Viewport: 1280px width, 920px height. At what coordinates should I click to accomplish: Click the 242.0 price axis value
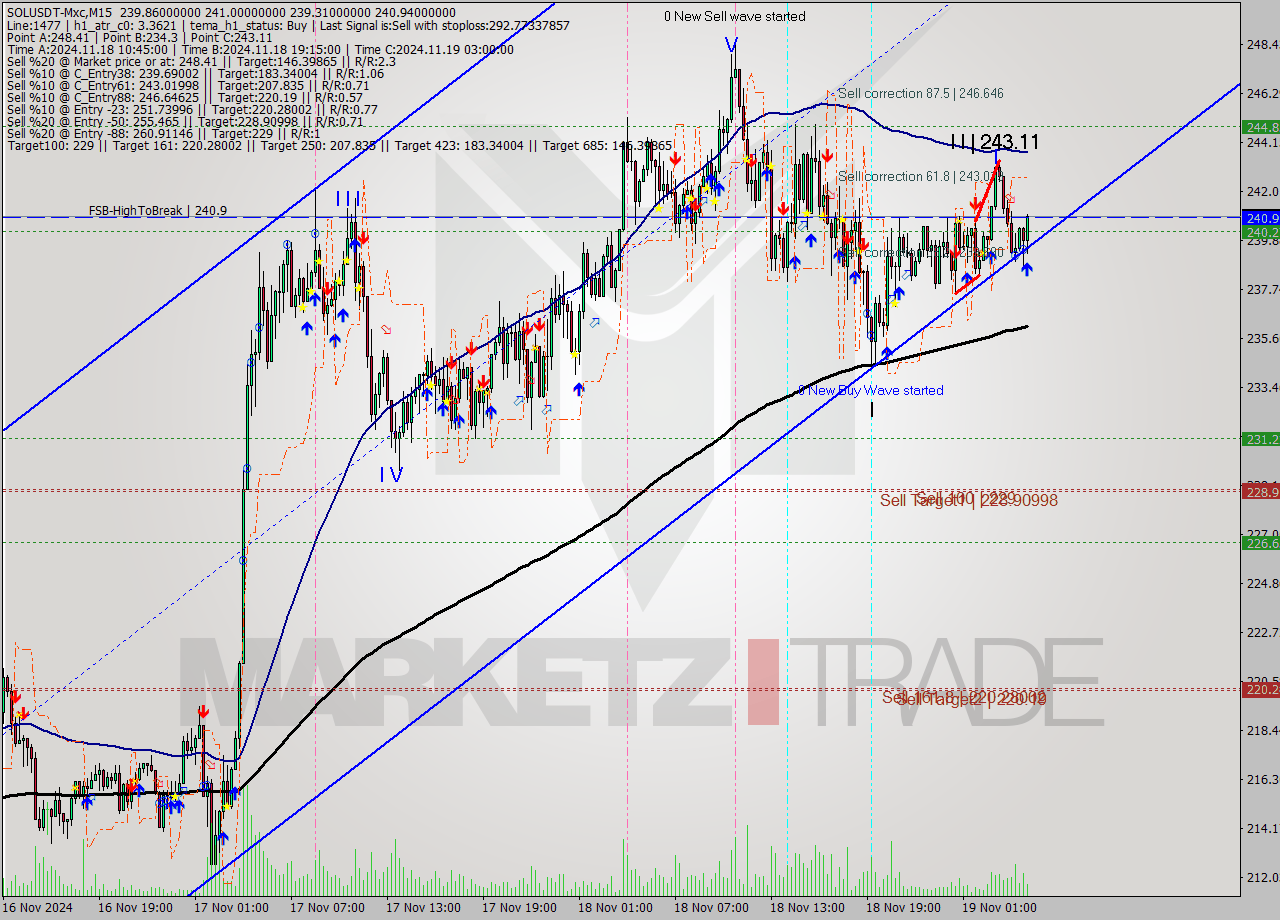click(x=1262, y=191)
